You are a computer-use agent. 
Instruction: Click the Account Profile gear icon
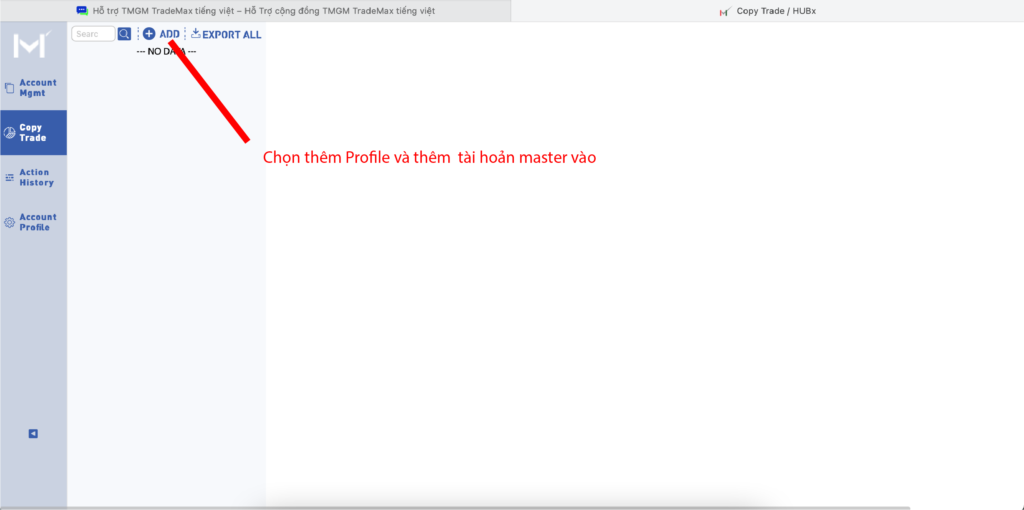pos(9,222)
